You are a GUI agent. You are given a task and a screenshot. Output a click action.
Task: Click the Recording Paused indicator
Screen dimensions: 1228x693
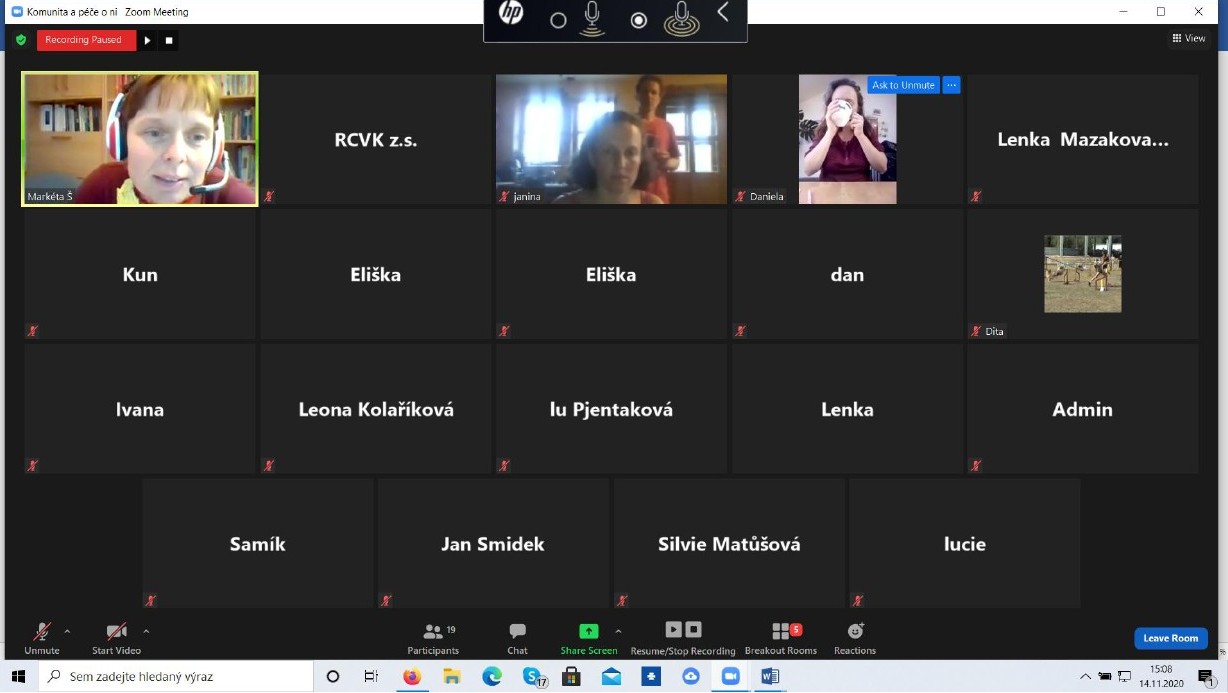(x=86, y=40)
